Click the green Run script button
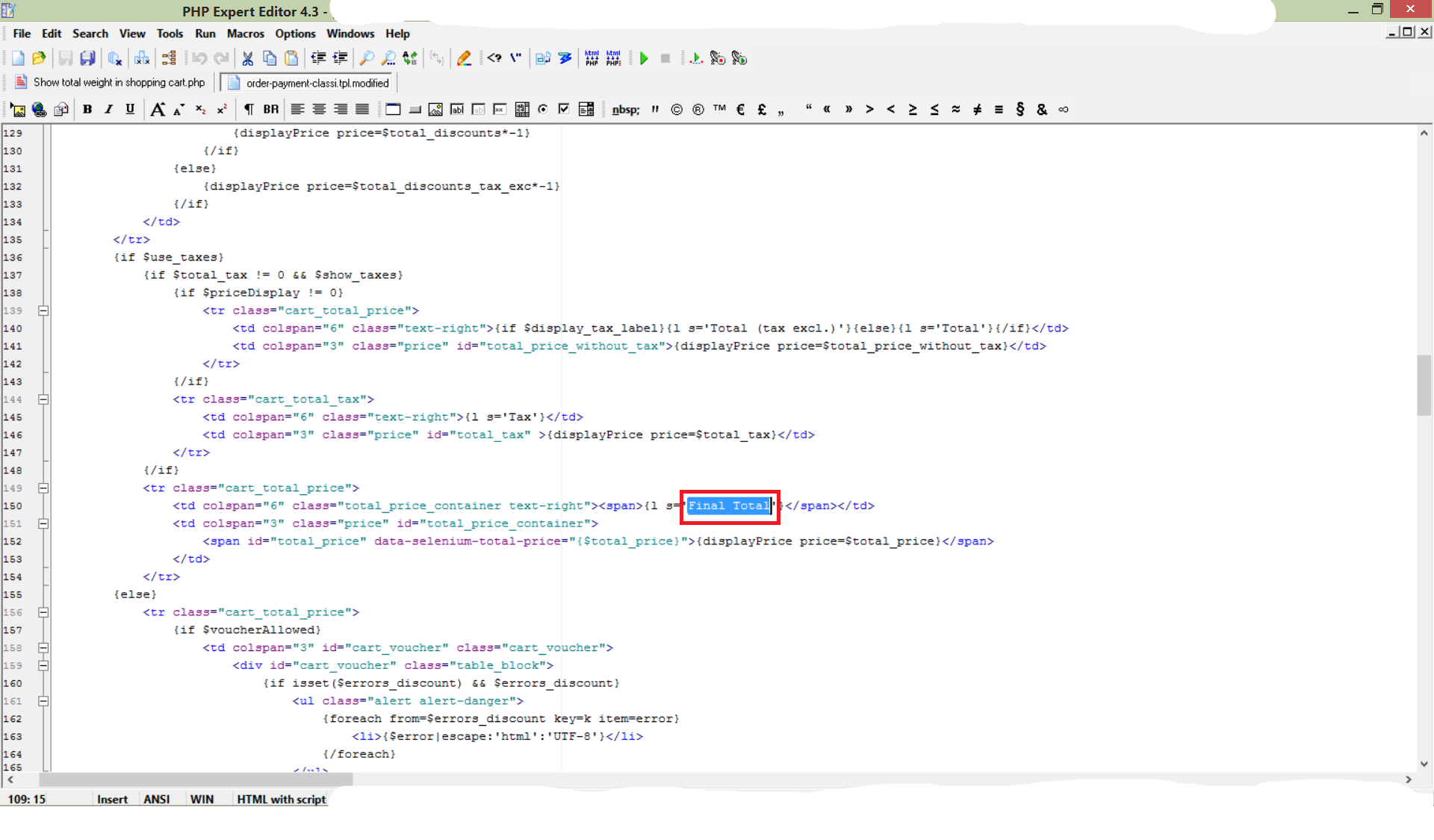The height and width of the screenshot is (840, 1434). (644, 58)
